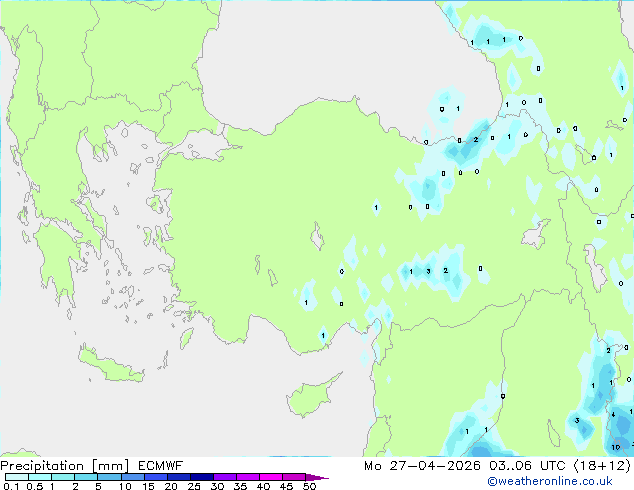Select the '45' legend scale label
Image resolution: width=634 pixels, height=490 pixels.
[x=286, y=486]
